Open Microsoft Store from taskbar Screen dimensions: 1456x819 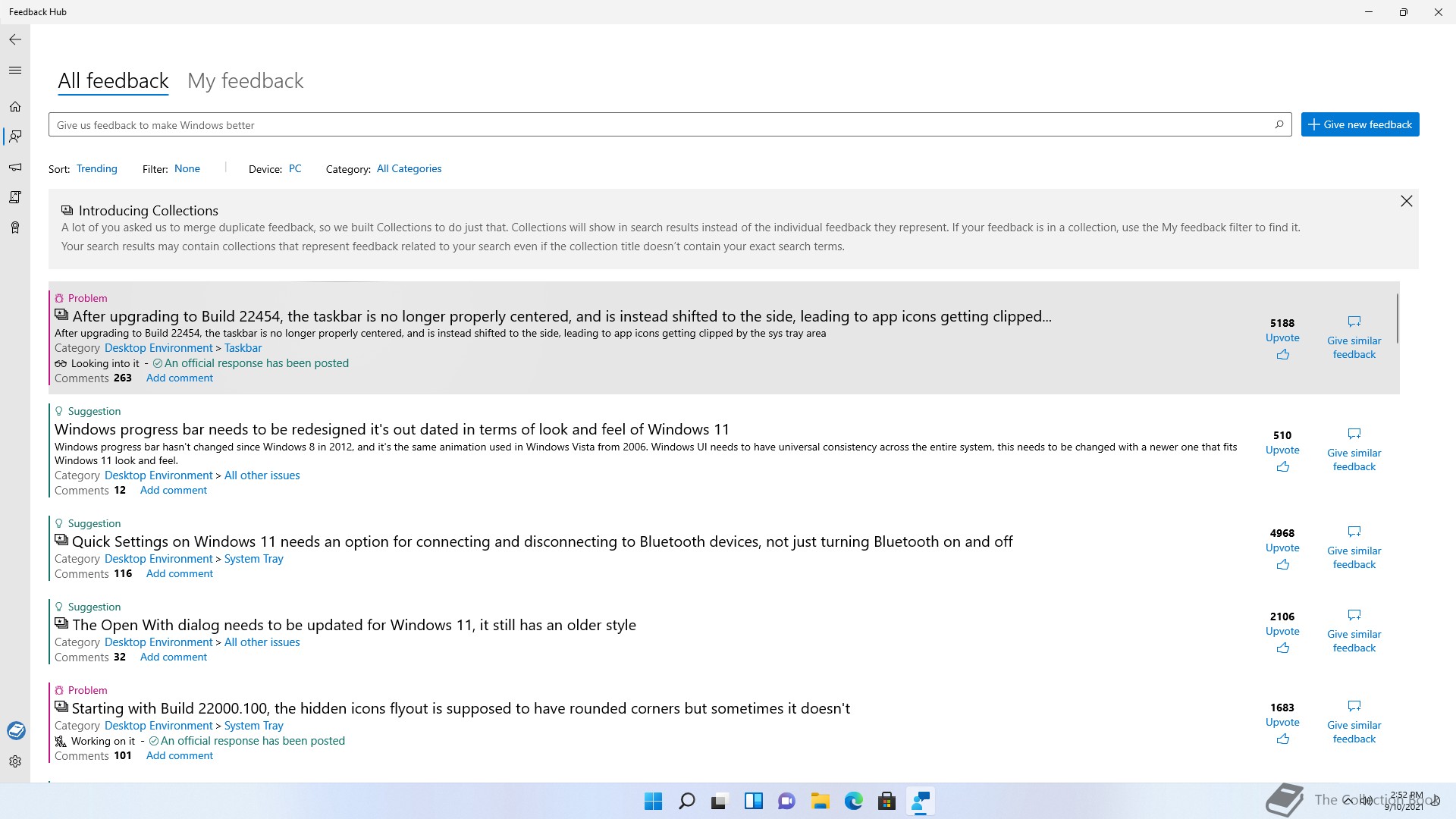tap(886, 802)
